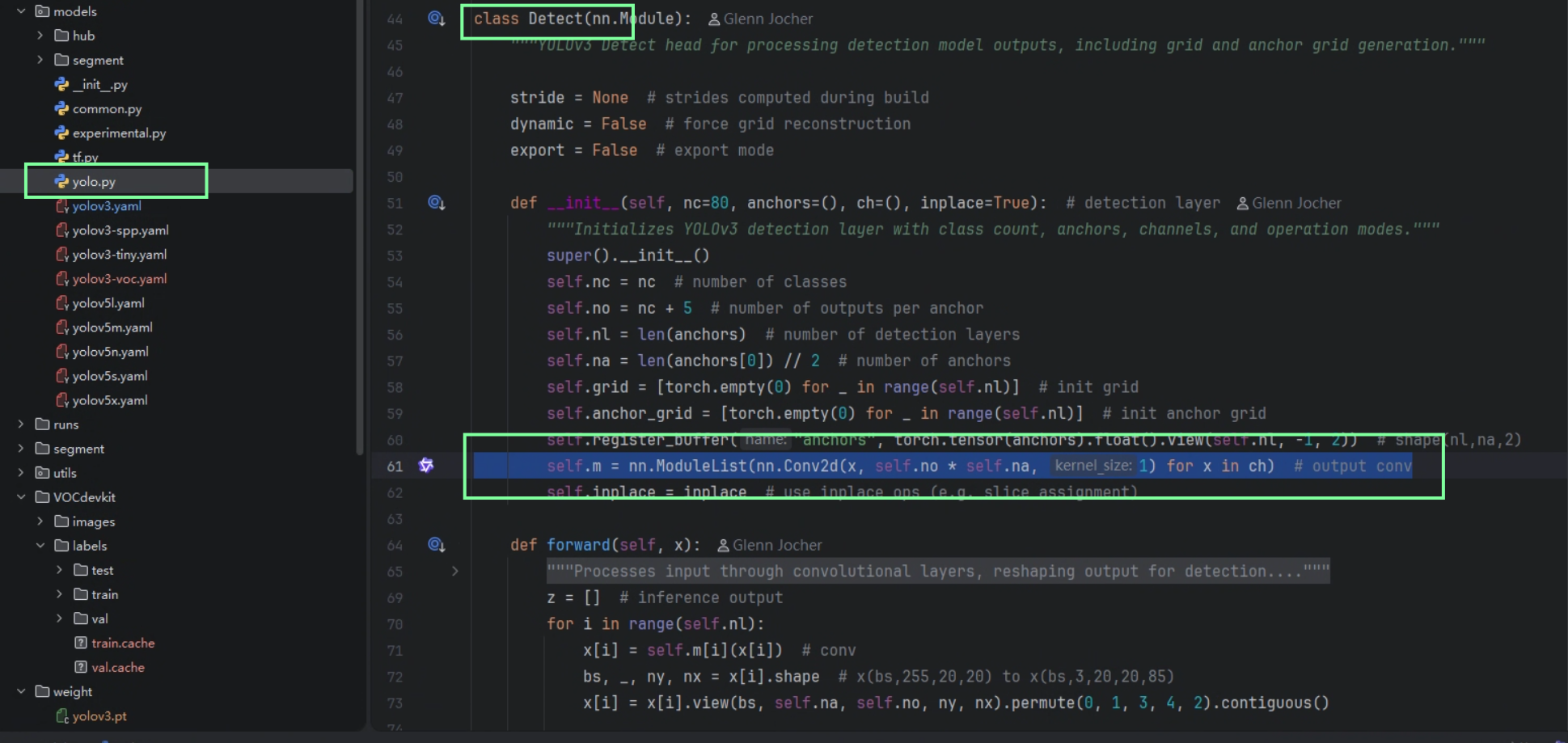Expand the utils folder
This screenshot has width=1568, height=743.
tap(21, 472)
